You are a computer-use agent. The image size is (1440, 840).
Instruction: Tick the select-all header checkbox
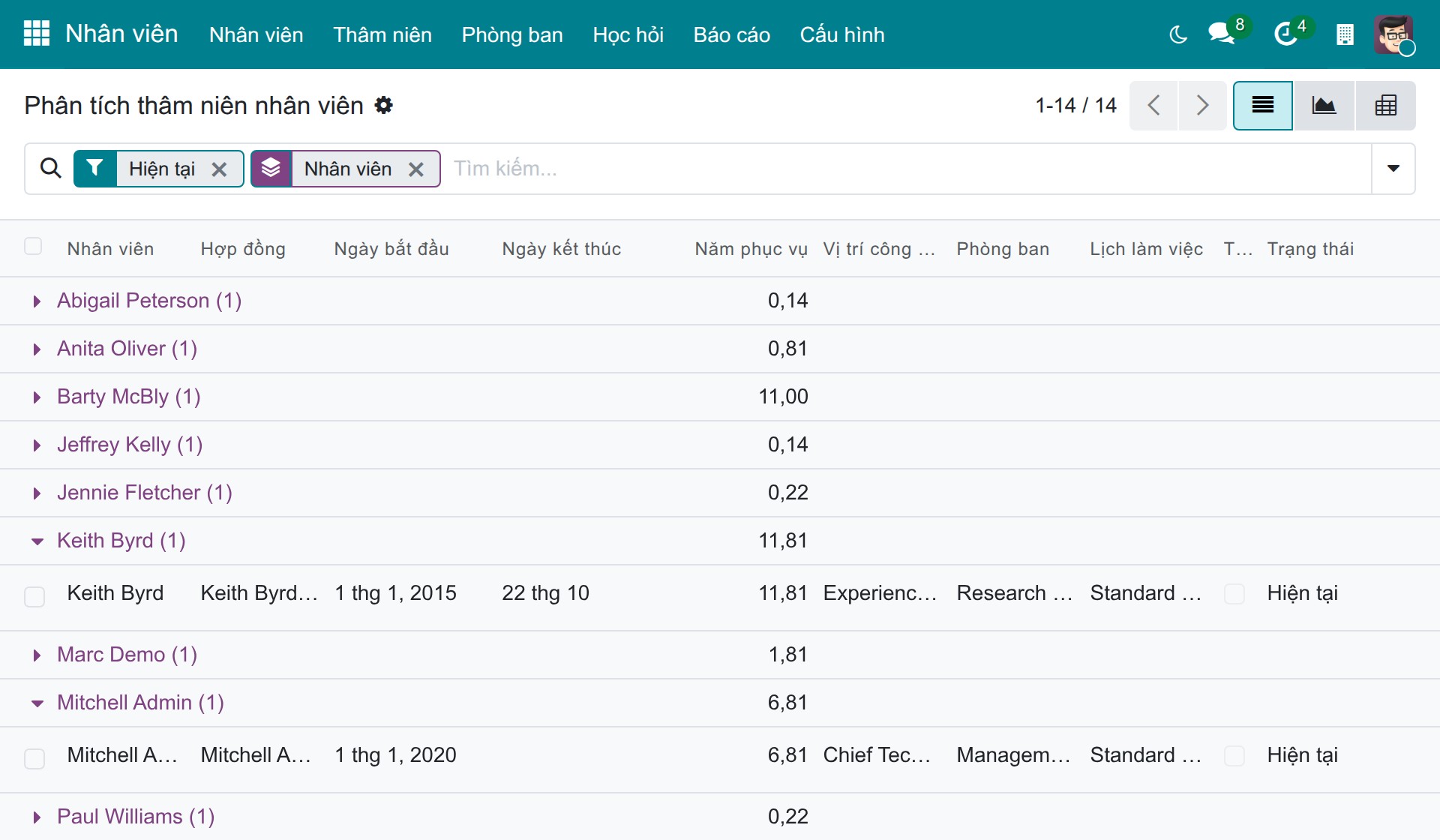tap(33, 247)
